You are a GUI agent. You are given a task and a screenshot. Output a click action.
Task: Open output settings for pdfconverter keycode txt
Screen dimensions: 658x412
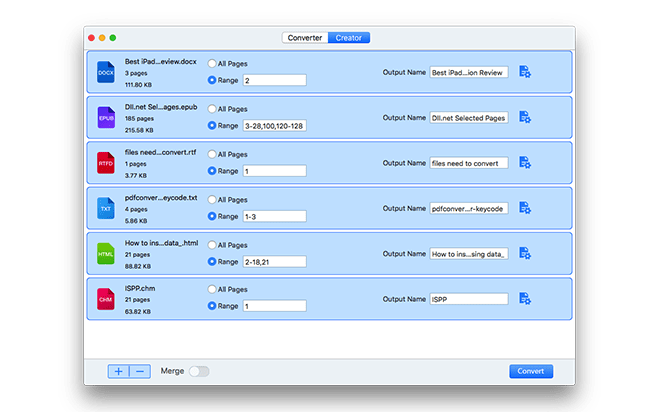525,208
